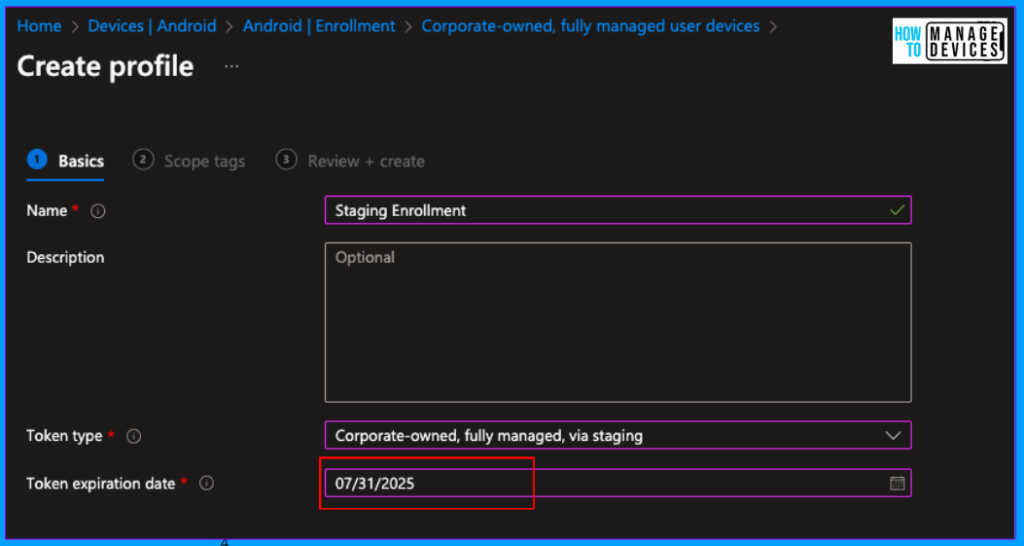
Task: Click the Token expiration date field
Action: [x=618, y=483]
